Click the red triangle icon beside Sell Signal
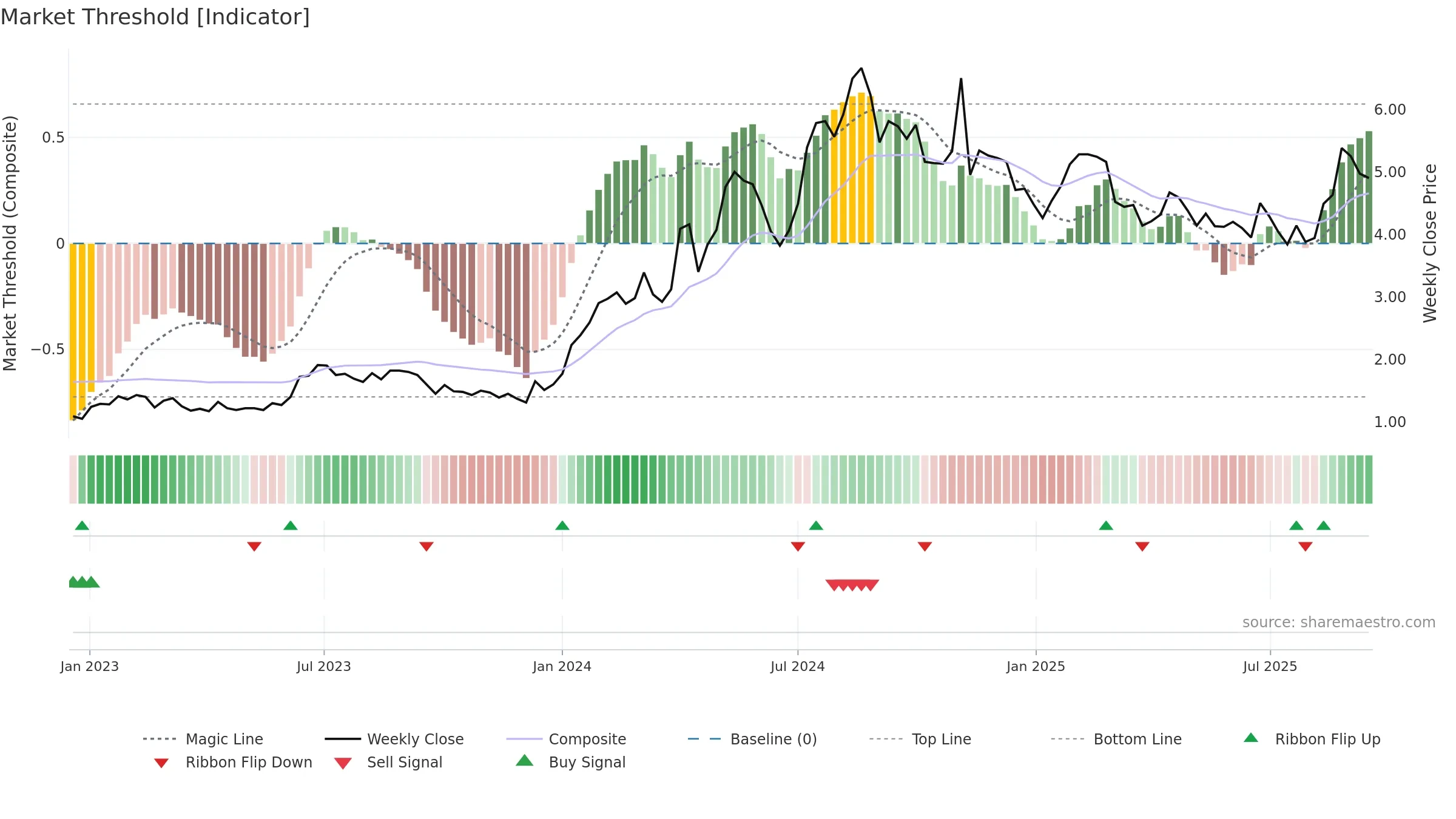Image resolution: width=1456 pixels, height=819 pixels. (x=343, y=763)
